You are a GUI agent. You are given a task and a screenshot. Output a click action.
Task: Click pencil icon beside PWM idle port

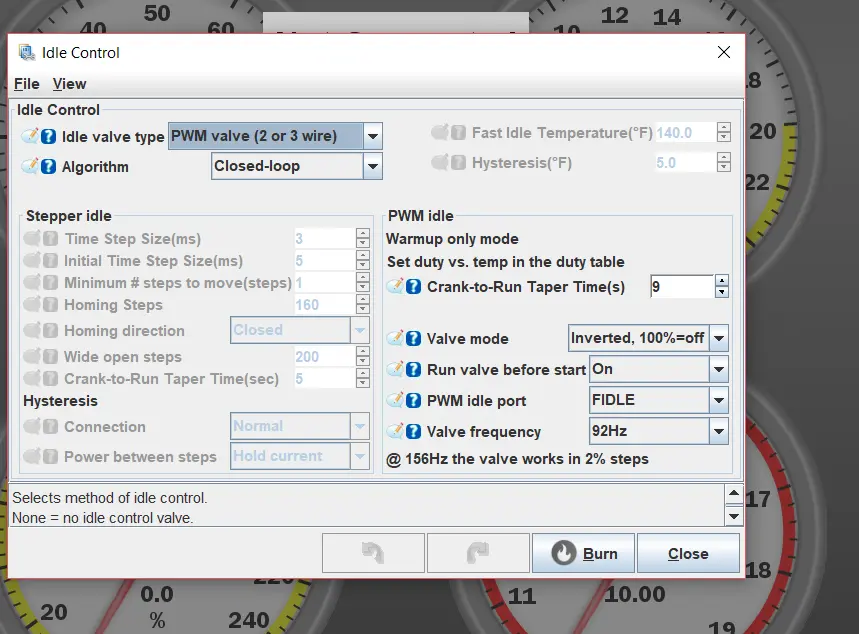pyautogui.click(x=396, y=400)
